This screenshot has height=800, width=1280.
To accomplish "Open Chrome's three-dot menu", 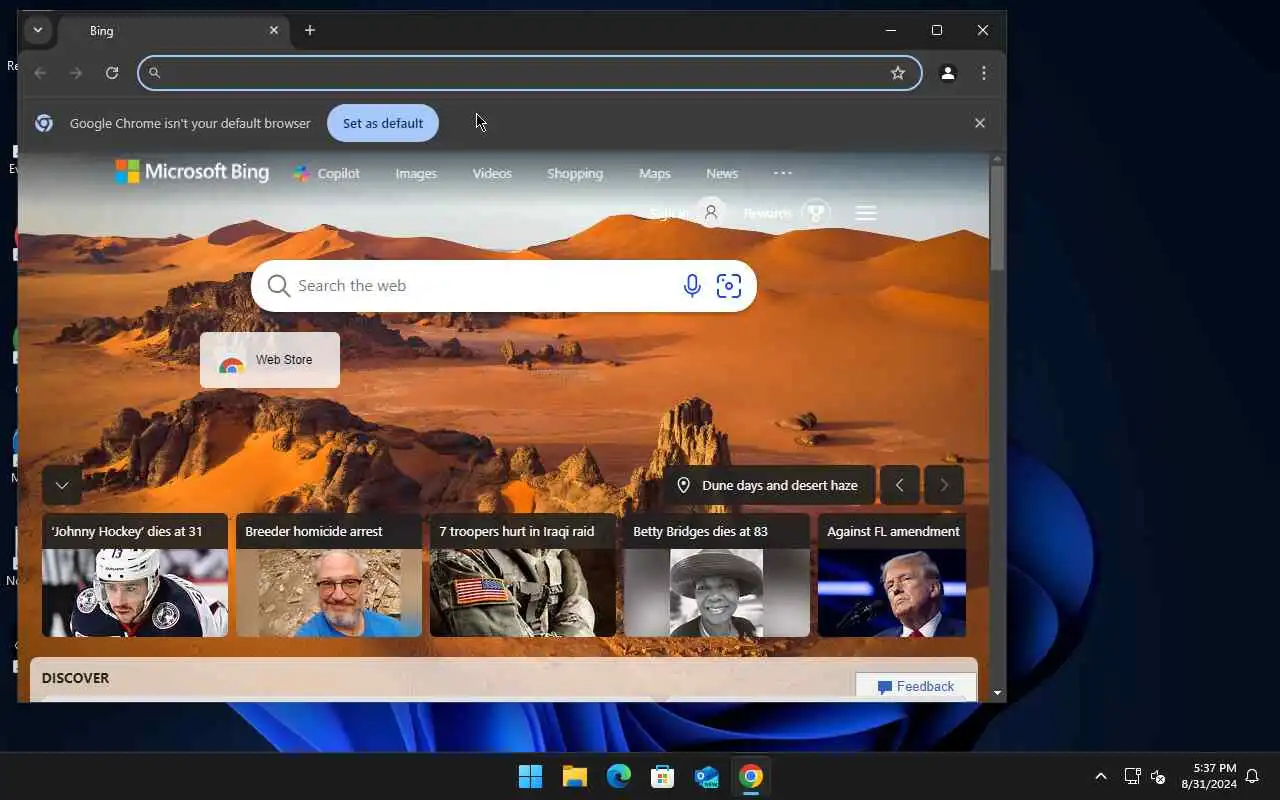I will (984, 73).
